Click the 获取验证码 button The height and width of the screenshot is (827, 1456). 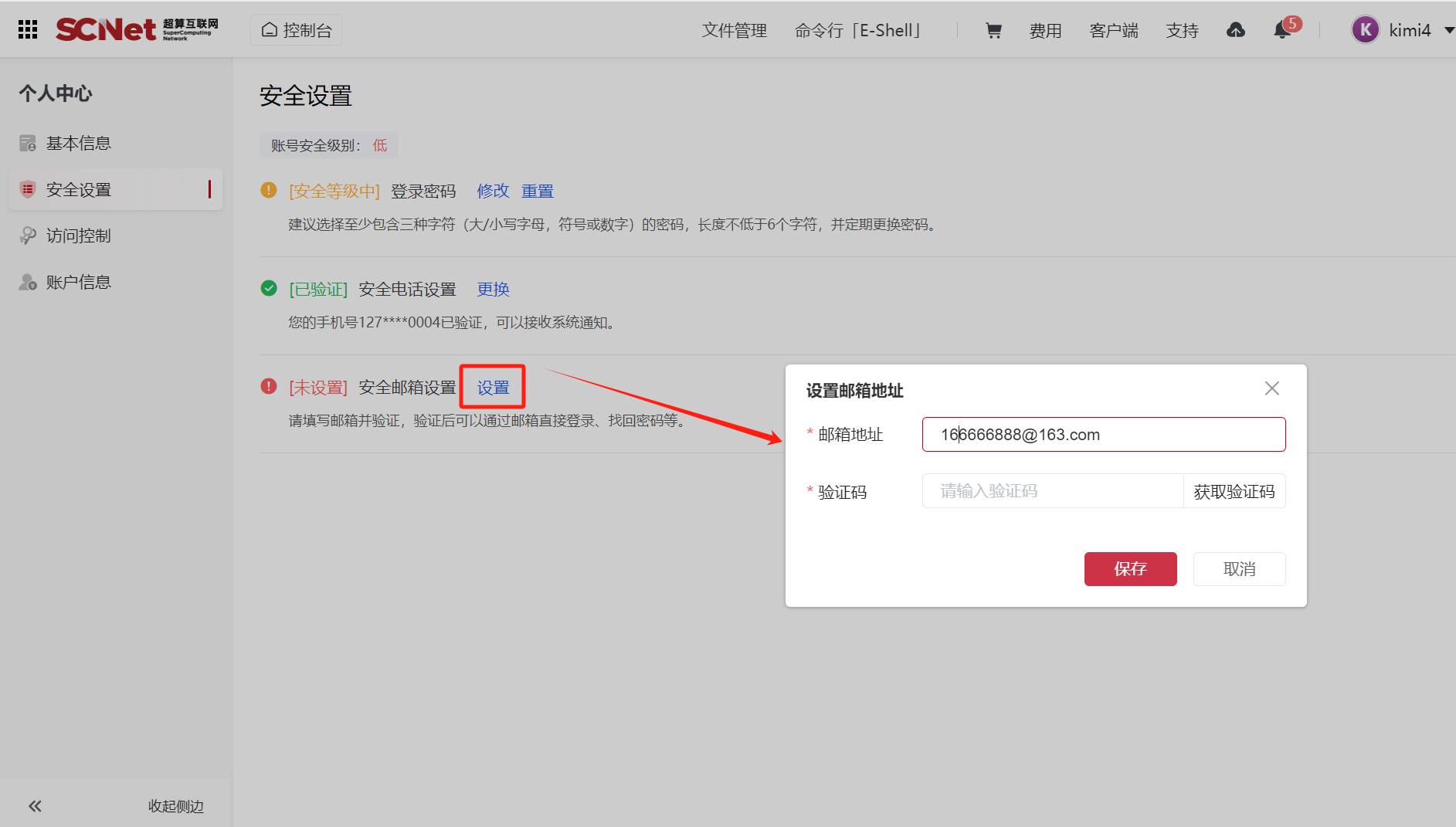point(1234,491)
